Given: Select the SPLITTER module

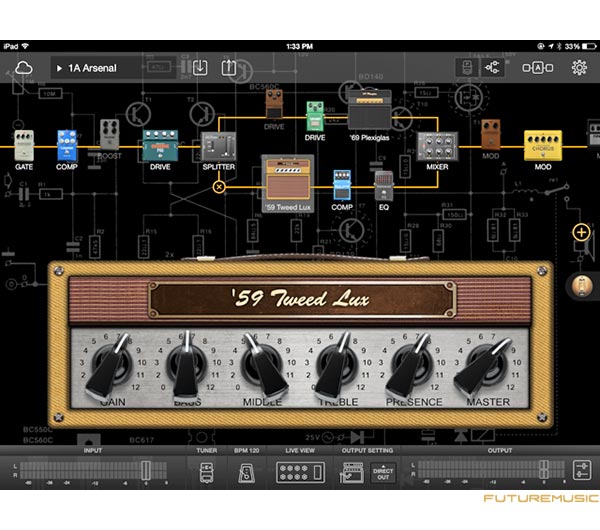Looking at the screenshot, I should [218, 146].
